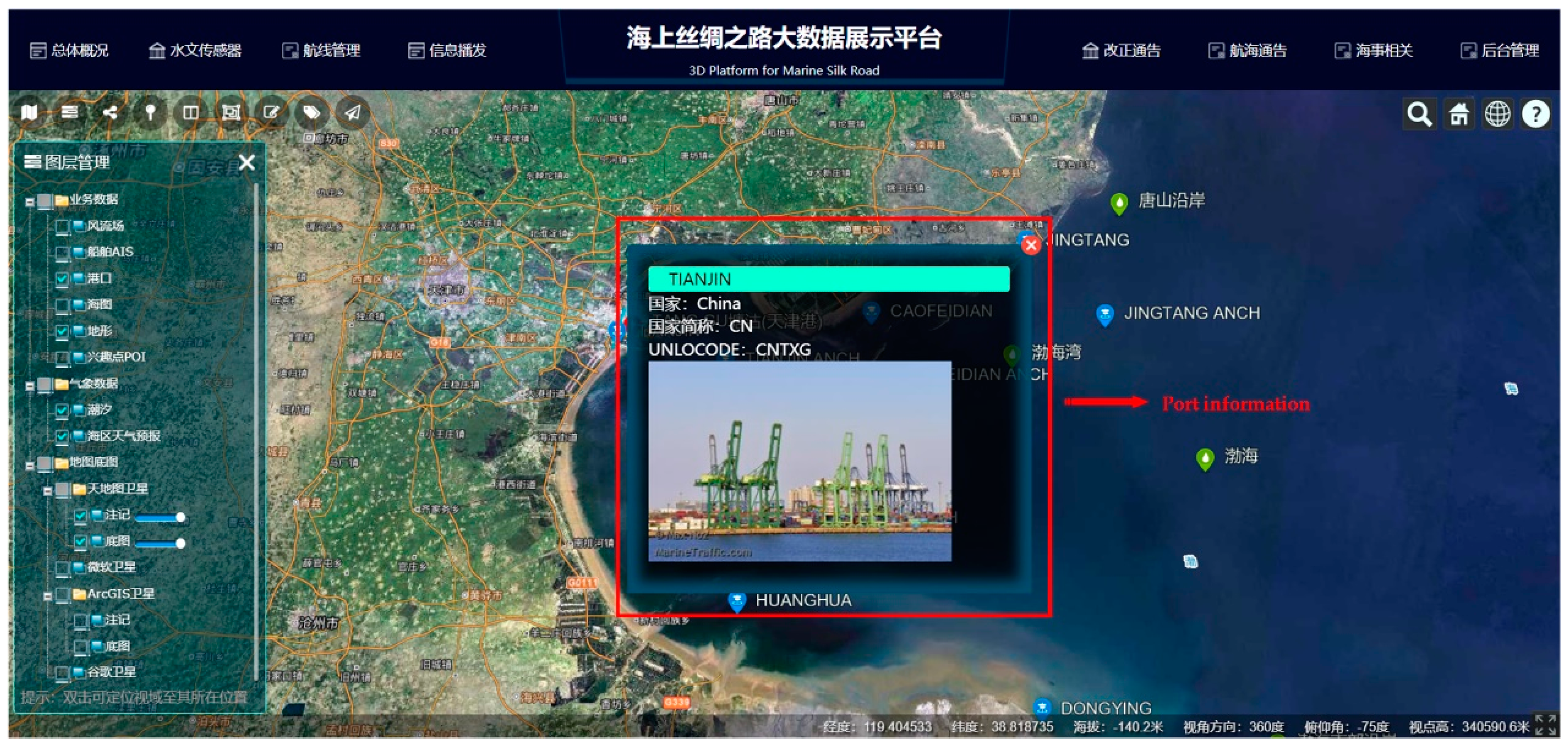This screenshot has height=749, width=1568.
Task: Click the TIANJIN title bar in popup
Action: click(828, 279)
